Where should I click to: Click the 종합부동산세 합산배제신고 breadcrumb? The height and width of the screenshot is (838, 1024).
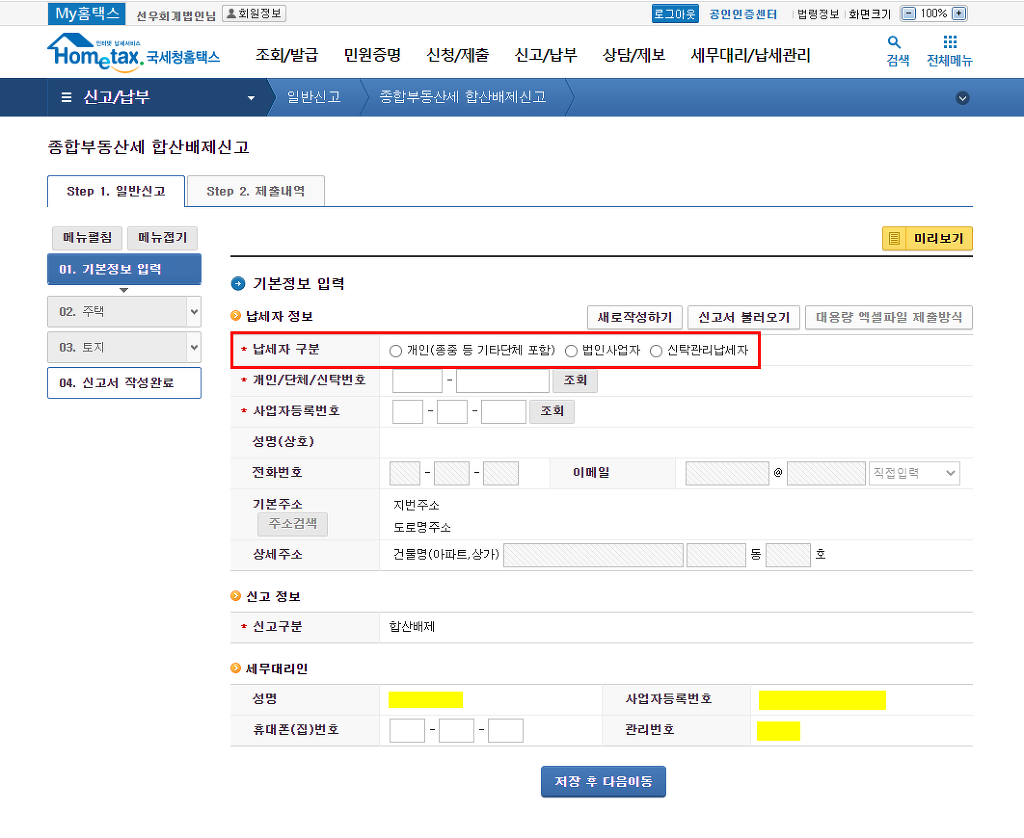pos(463,97)
